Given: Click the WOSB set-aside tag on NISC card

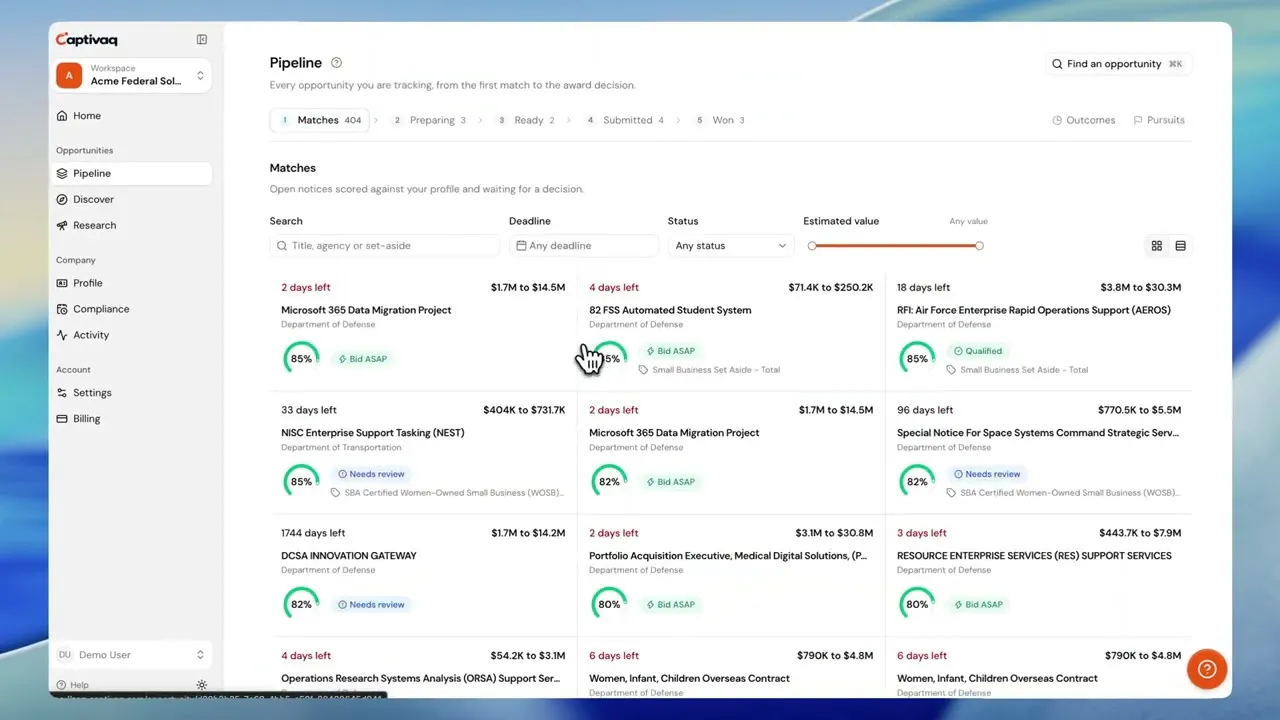Looking at the screenshot, I should click(x=448, y=493).
